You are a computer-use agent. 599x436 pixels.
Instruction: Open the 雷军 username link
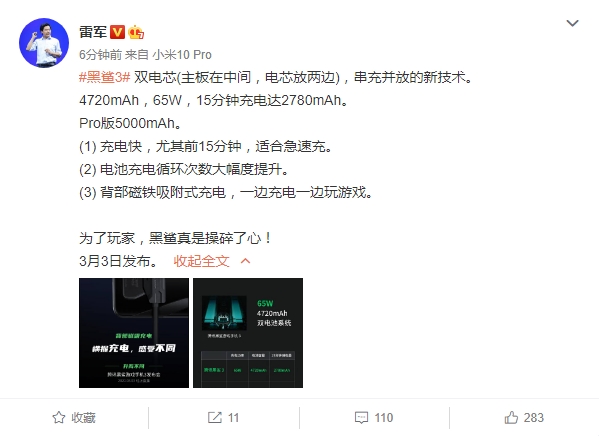[93, 32]
